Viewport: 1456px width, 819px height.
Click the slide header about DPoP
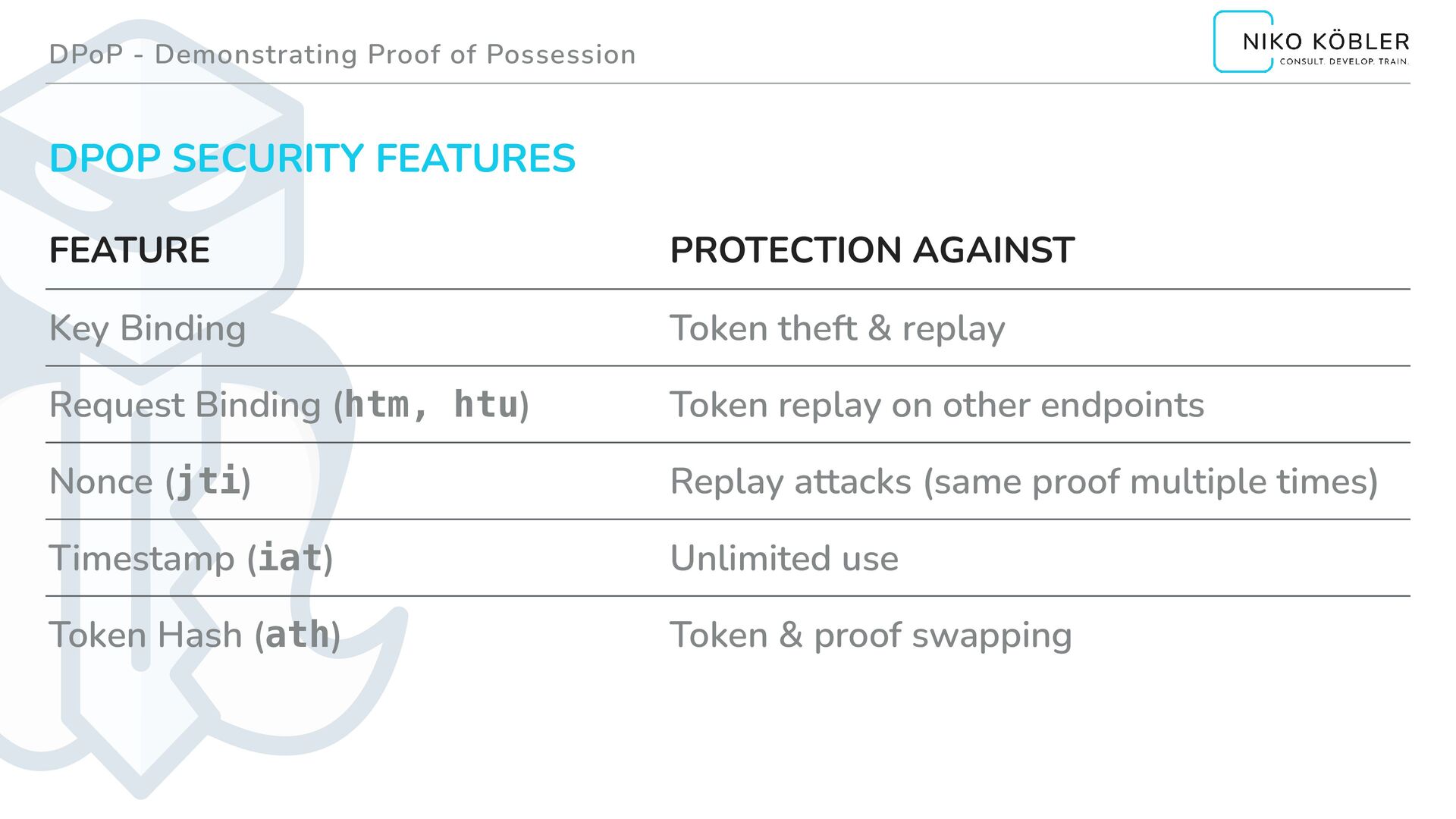pos(342,55)
